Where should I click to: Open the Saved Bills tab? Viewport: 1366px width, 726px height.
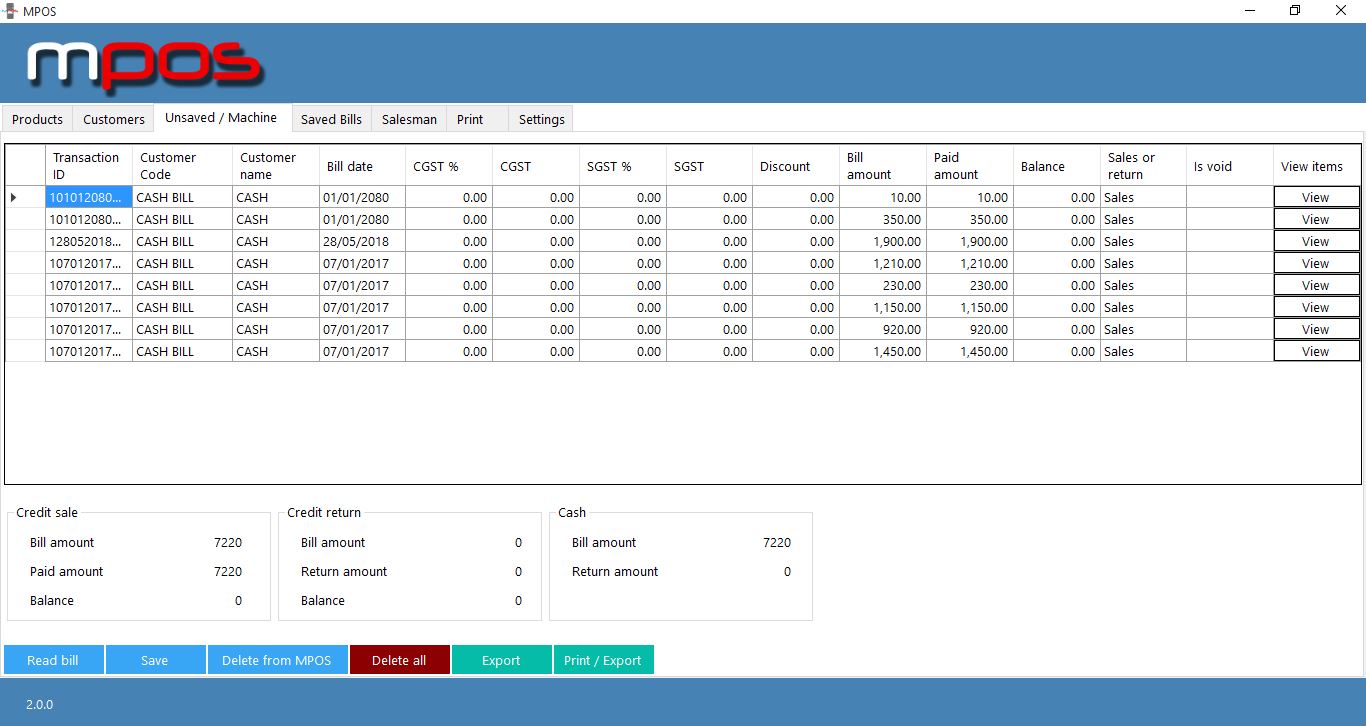point(331,119)
